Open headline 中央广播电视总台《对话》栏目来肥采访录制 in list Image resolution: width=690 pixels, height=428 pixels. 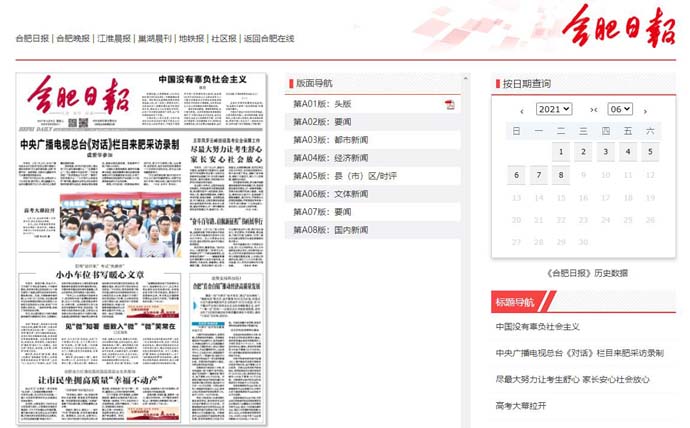[580, 353]
